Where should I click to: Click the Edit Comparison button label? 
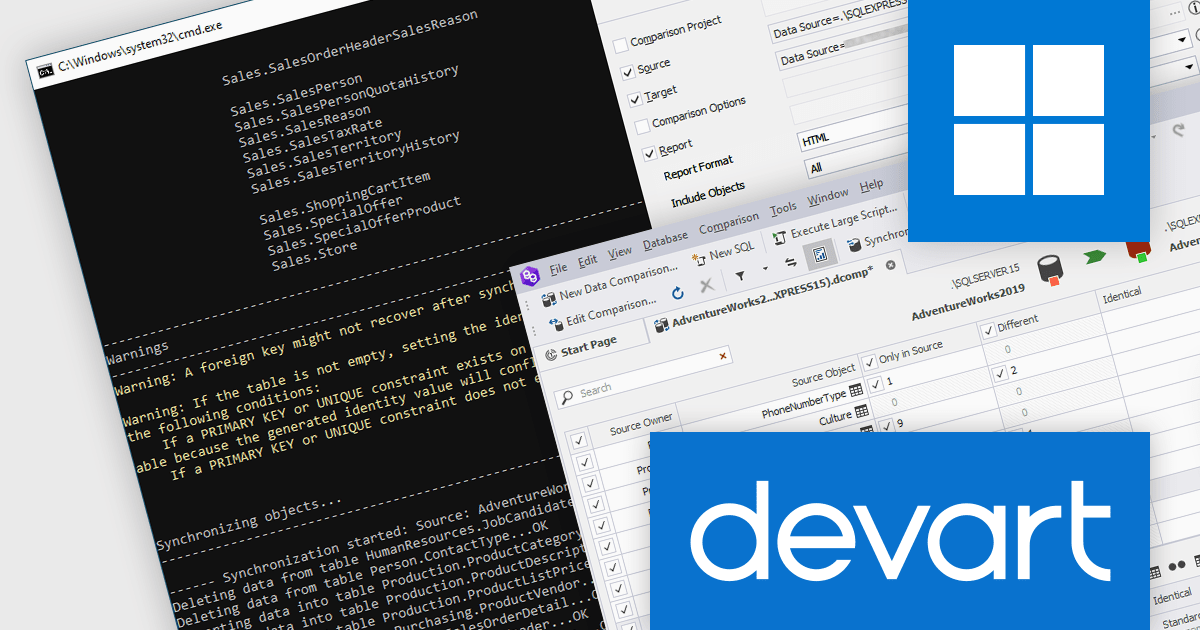click(611, 311)
